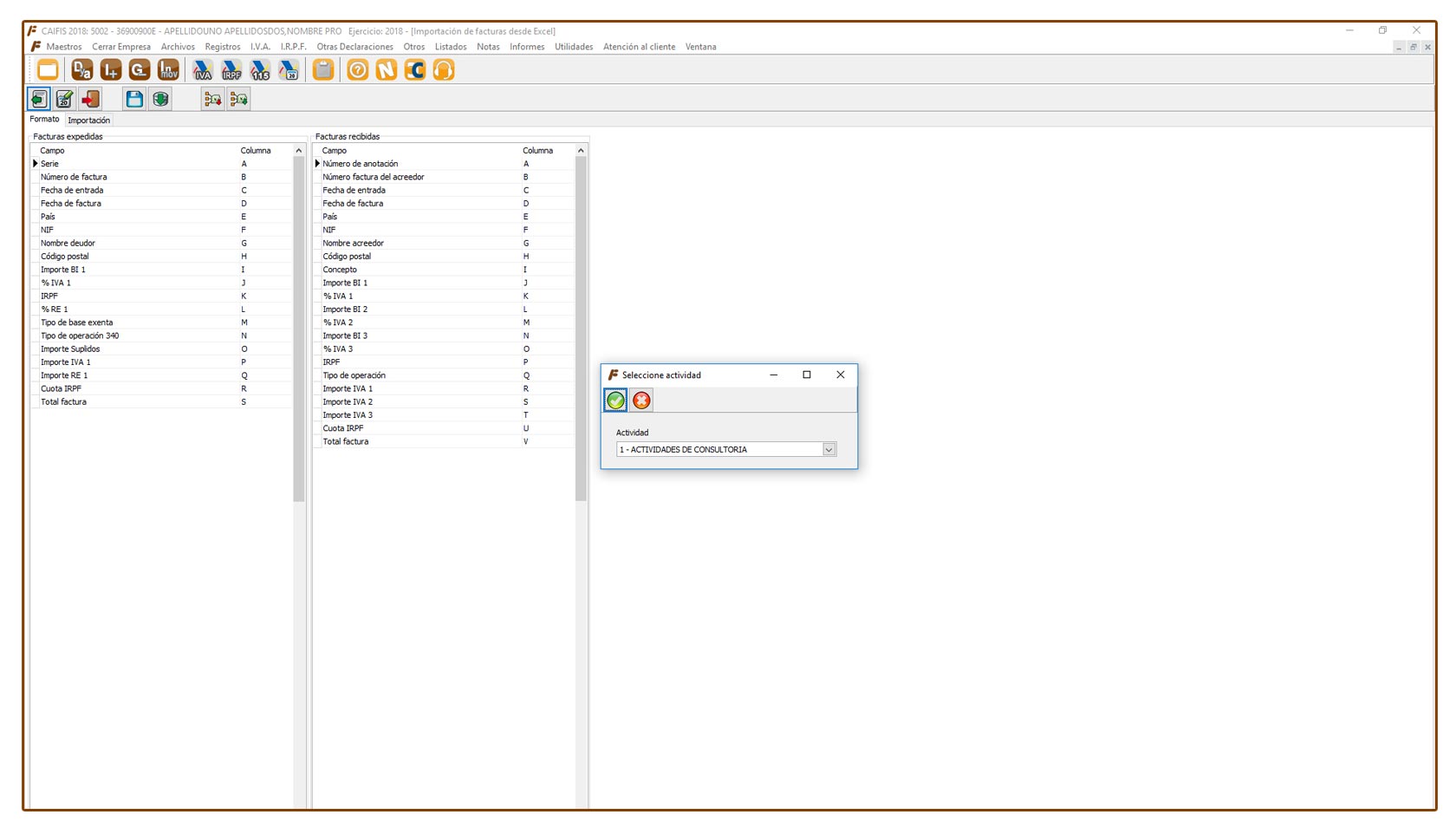Open the Ventana menu
This screenshot has width=1456, height=834.
700,47
